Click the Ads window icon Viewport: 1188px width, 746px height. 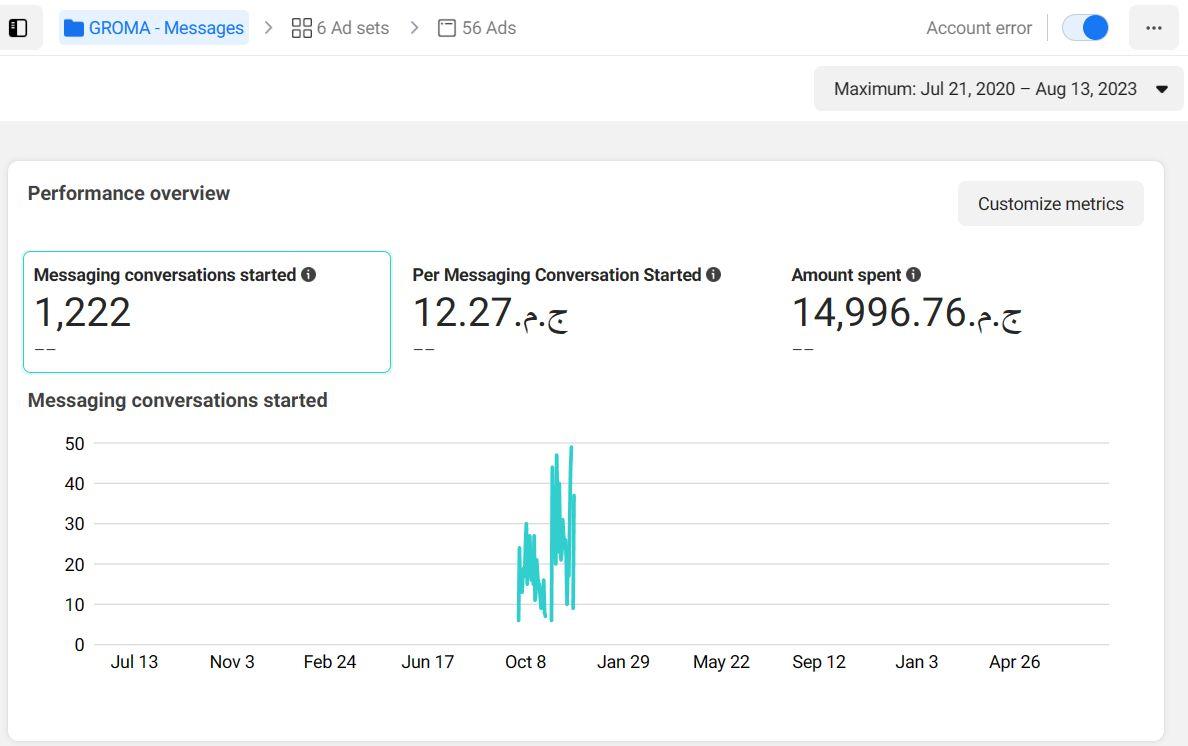point(447,28)
